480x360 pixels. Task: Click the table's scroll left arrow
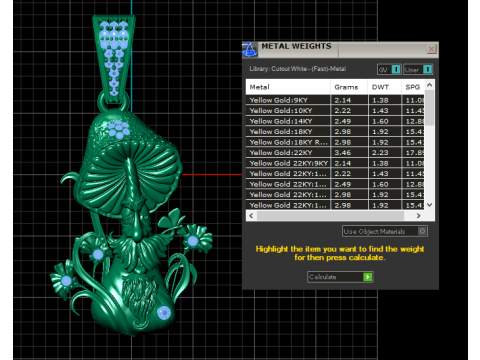(251, 216)
